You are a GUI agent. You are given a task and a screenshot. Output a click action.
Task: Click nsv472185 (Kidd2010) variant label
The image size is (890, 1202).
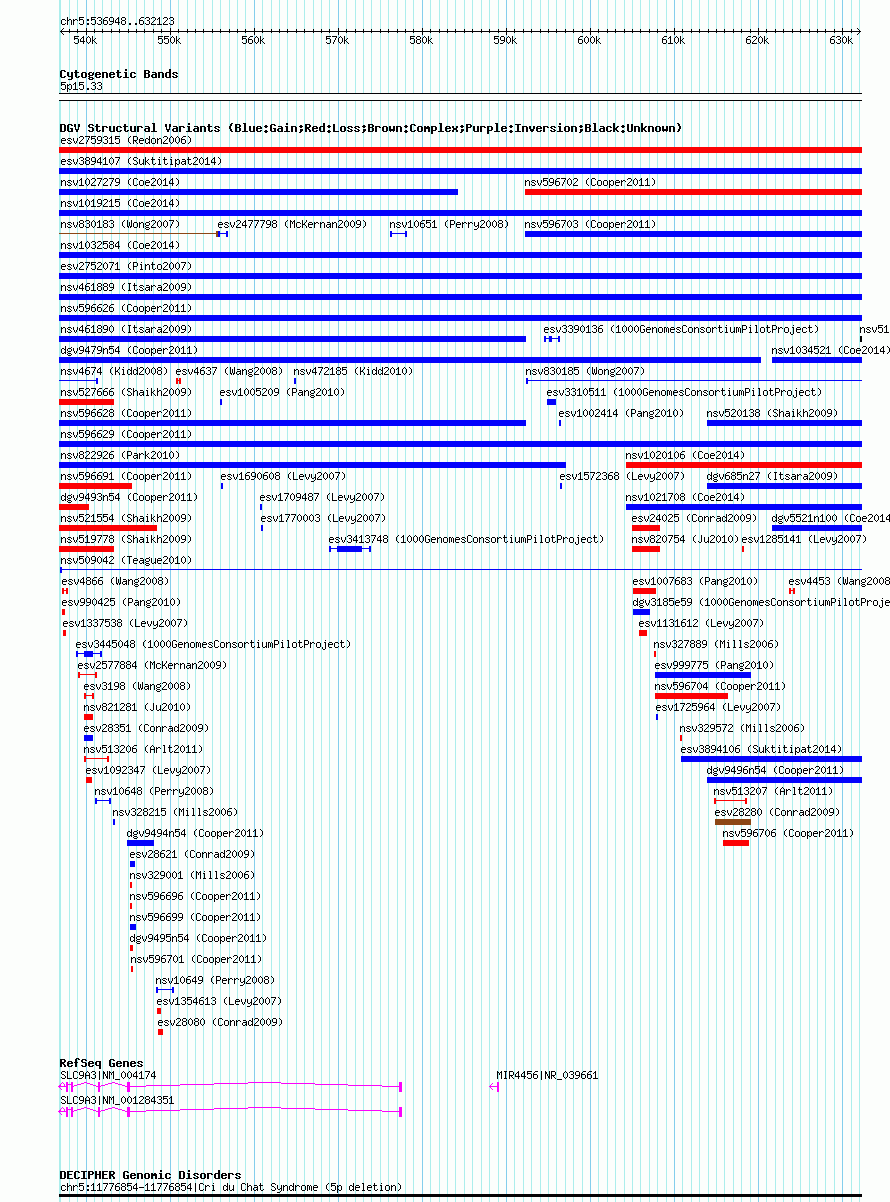coord(353,371)
